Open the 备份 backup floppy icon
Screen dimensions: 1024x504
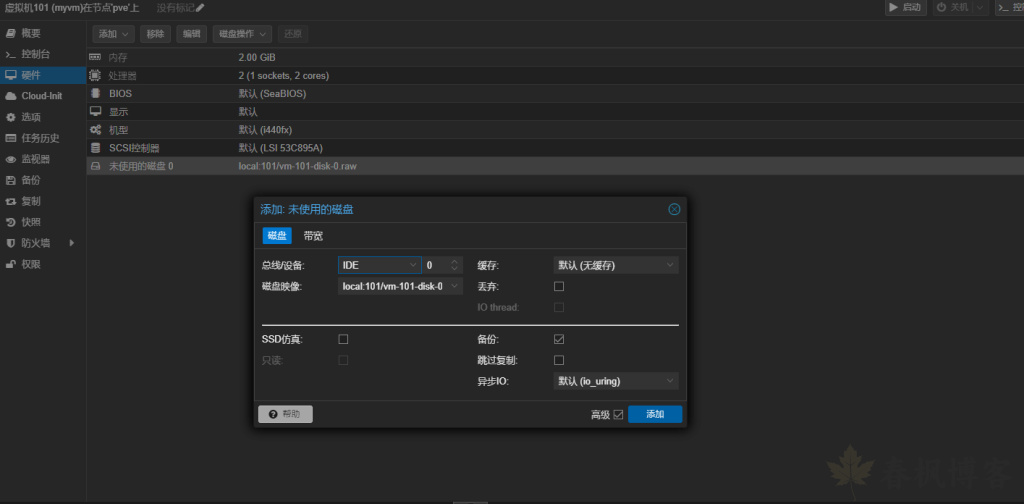[11, 180]
